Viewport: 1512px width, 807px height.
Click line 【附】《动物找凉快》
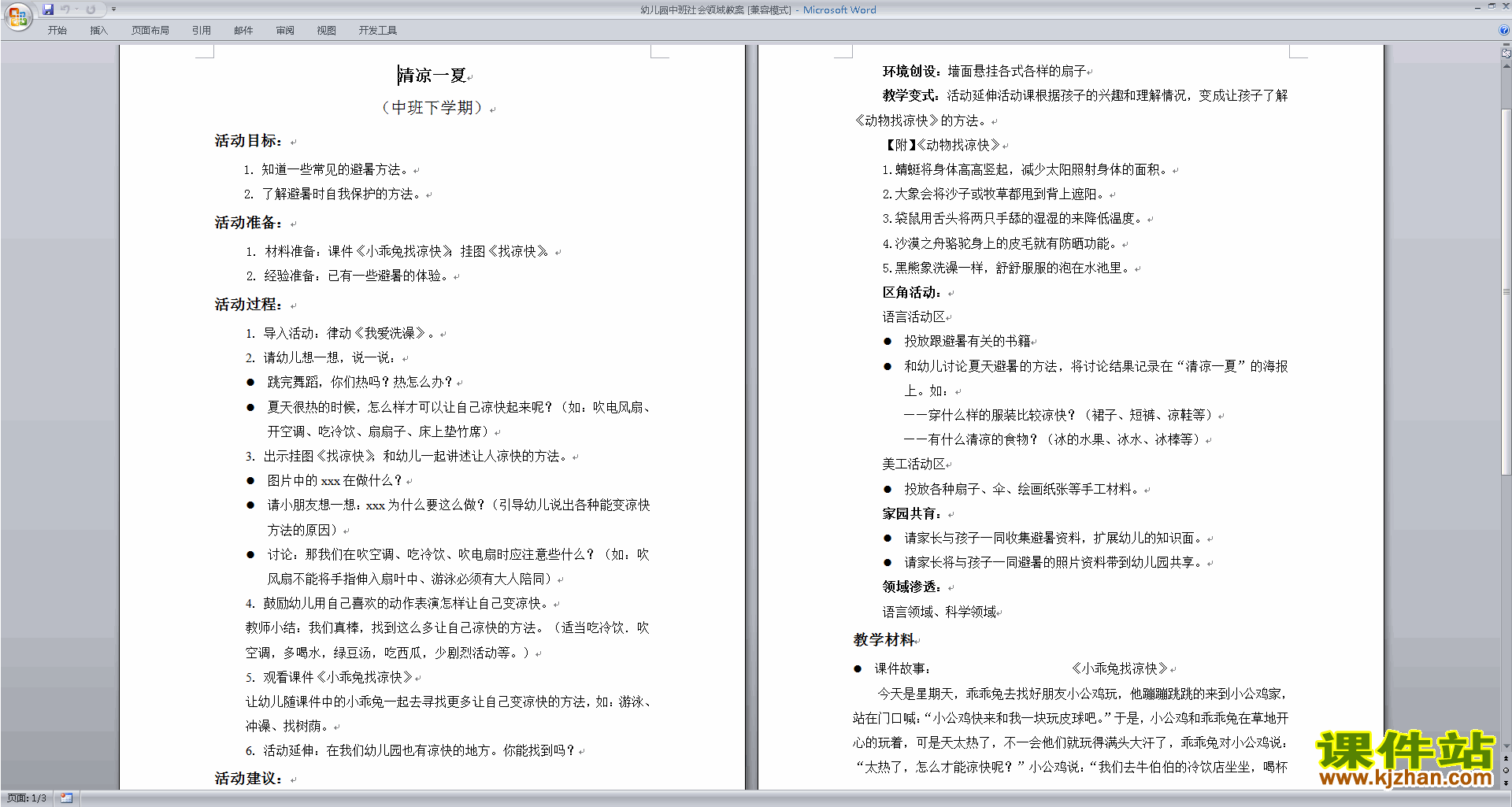pos(941,145)
